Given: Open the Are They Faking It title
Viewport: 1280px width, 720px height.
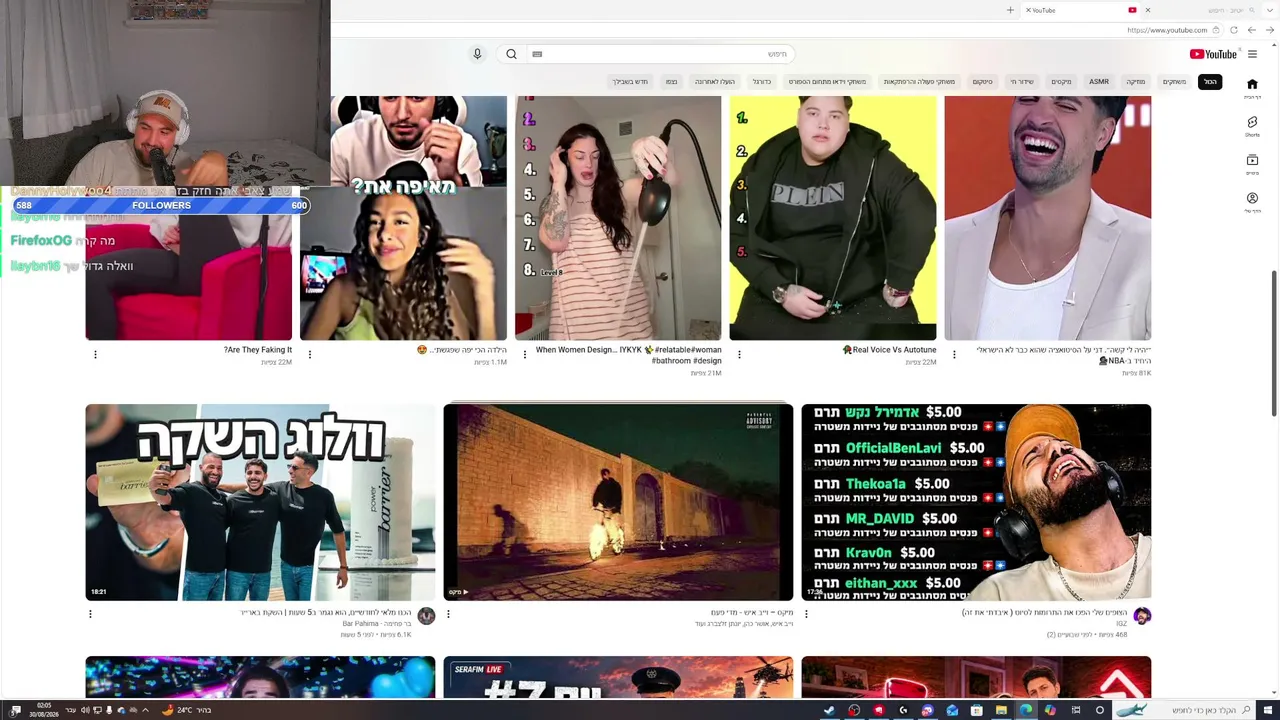Looking at the screenshot, I should [258, 350].
